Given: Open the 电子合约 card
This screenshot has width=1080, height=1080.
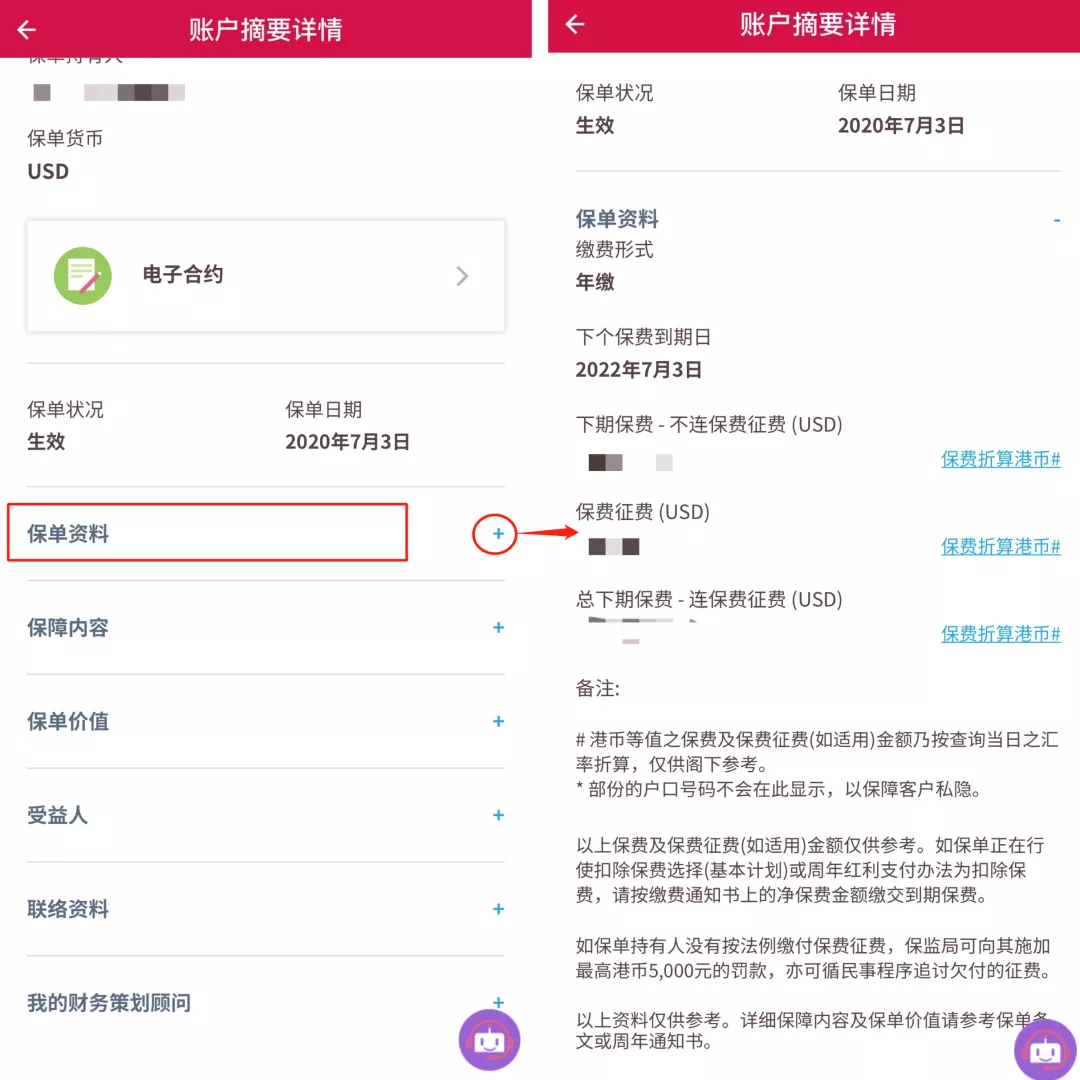Looking at the screenshot, I should [x=266, y=276].
